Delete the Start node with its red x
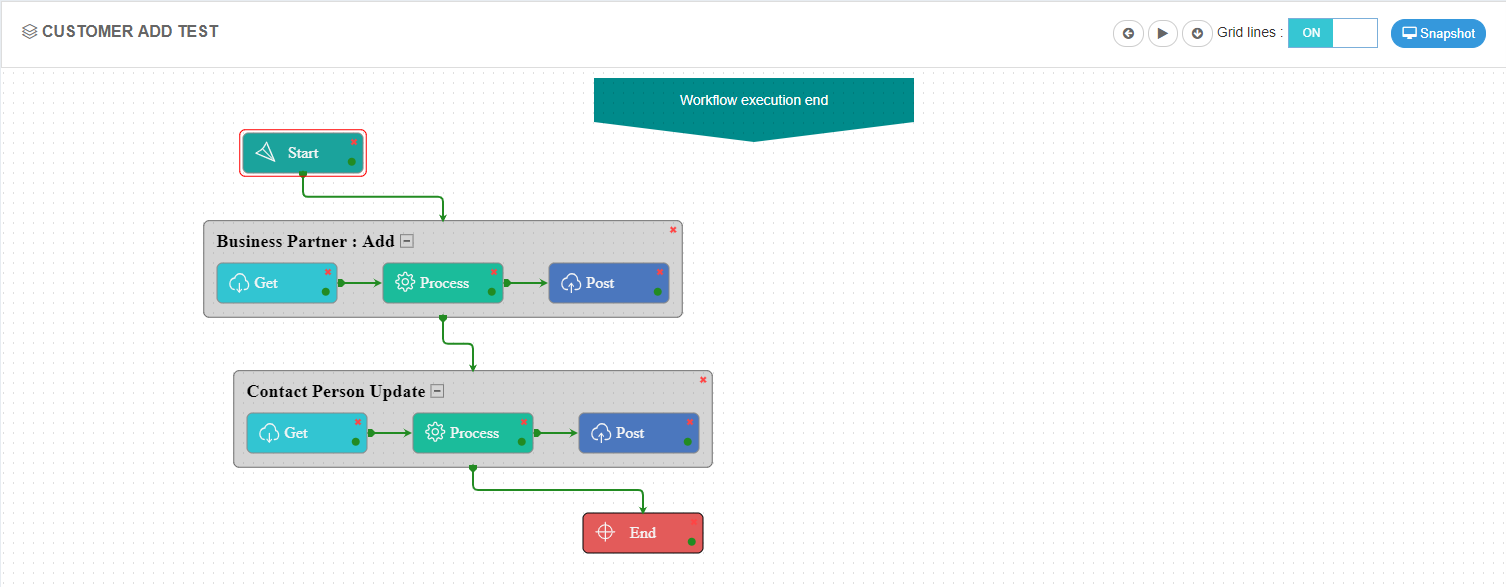This screenshot has width=1506, height=587. pyautogui.click(x=352, y=140)
